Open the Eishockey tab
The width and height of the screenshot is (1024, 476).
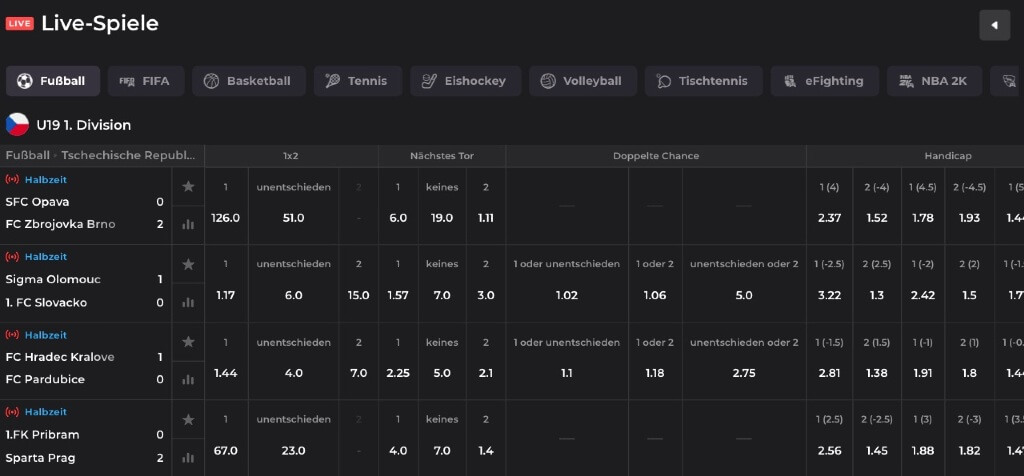(466, 81)
